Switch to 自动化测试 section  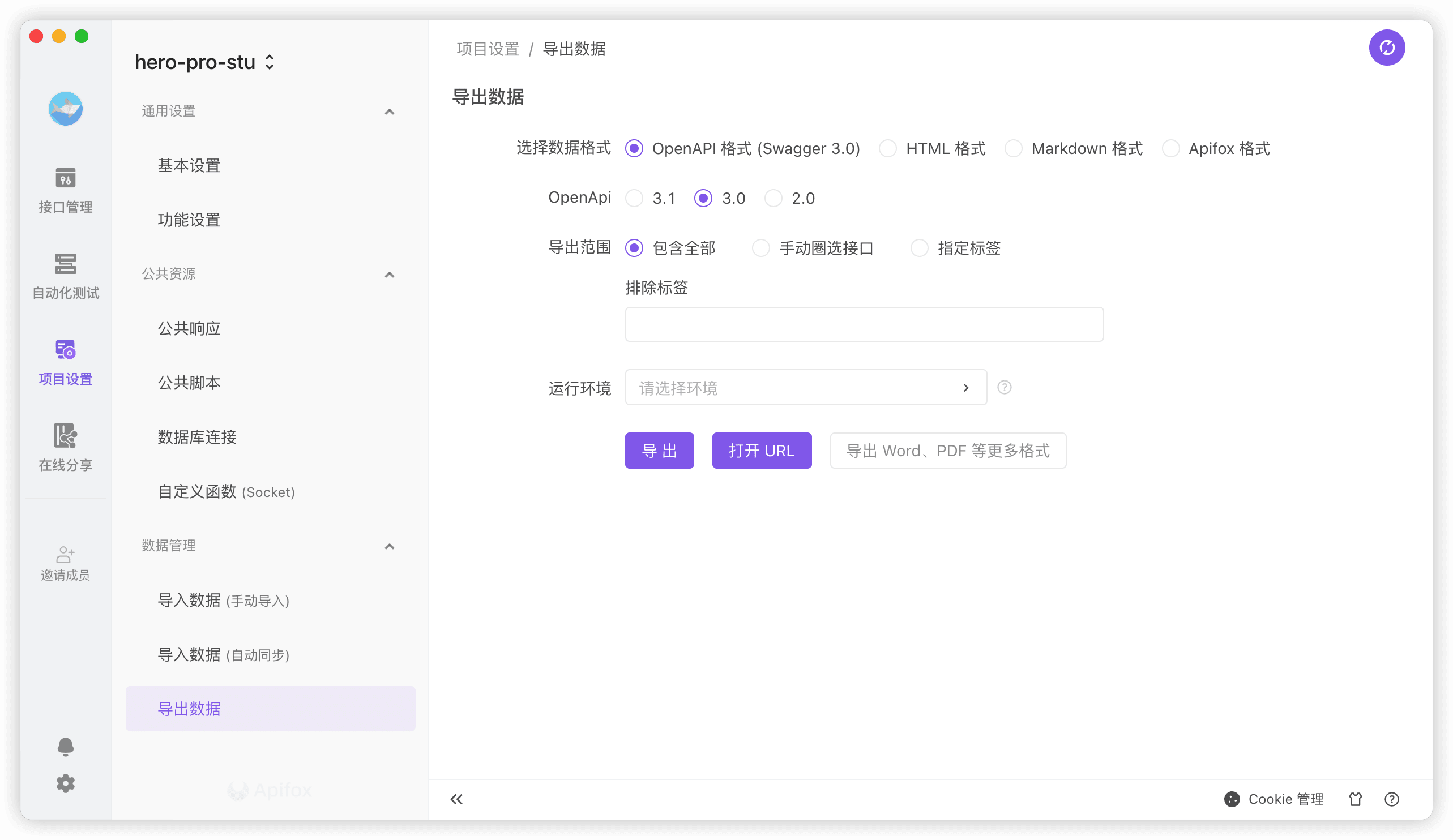tap(65, 276)
